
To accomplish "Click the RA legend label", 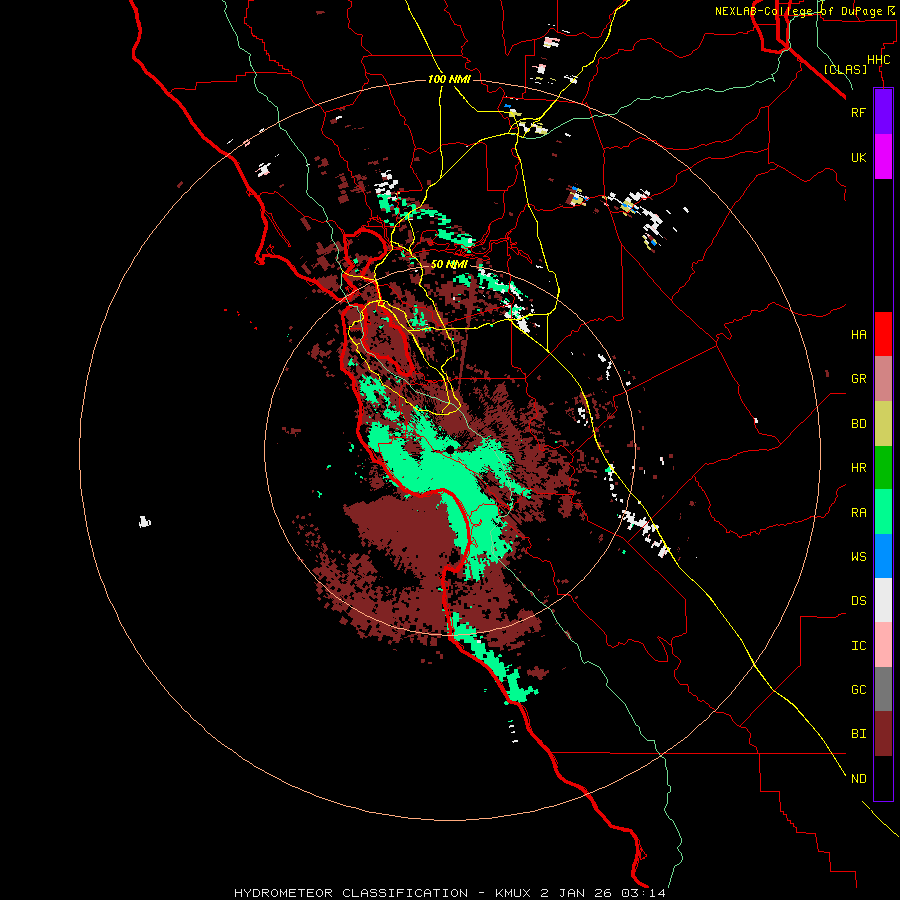I will pyautogui.click(x=858, y=513).
